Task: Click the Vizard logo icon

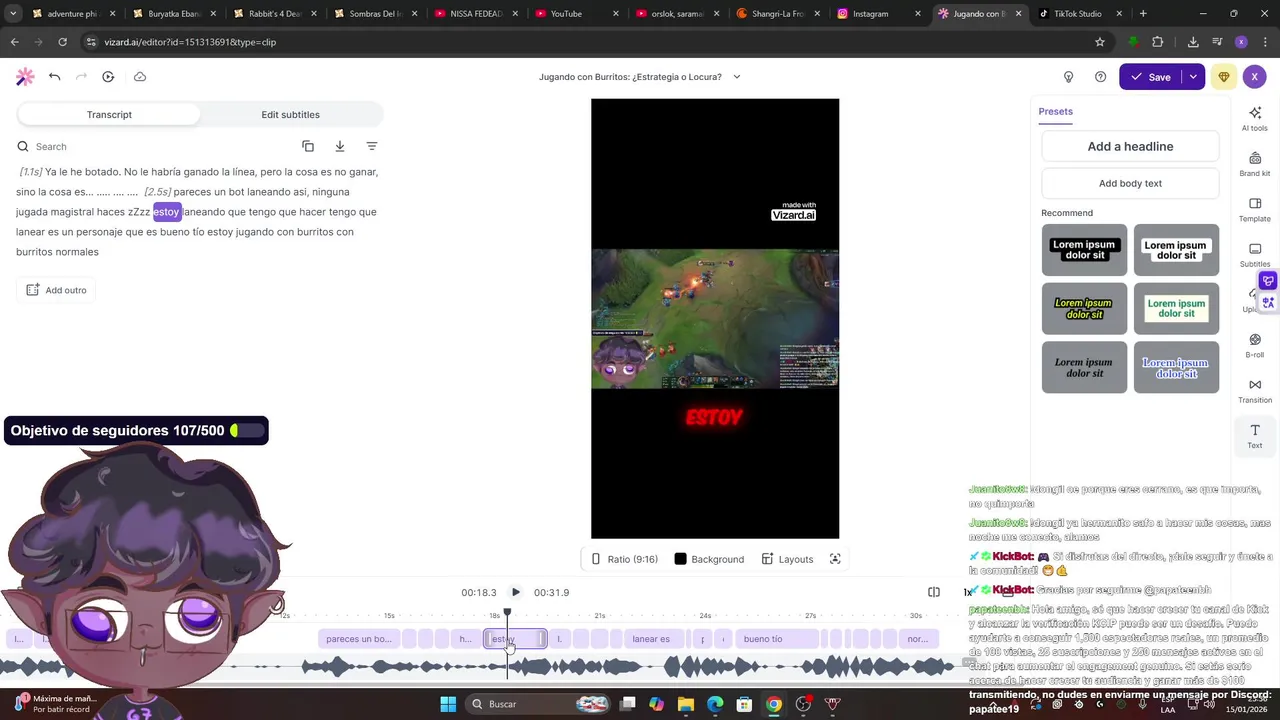Action: tap(25, 77)
